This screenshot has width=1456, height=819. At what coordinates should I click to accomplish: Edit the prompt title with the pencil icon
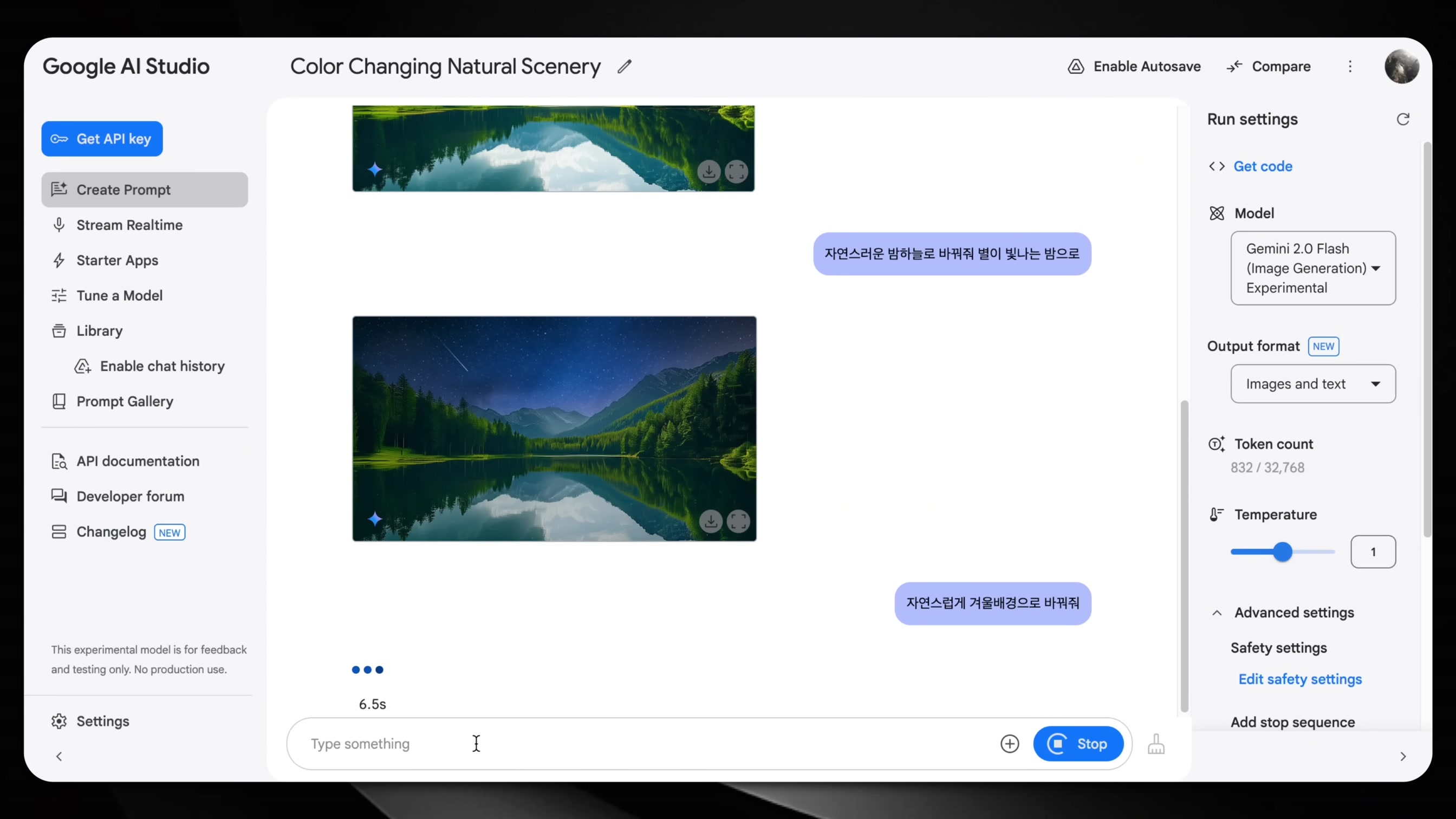pos(625,67)
